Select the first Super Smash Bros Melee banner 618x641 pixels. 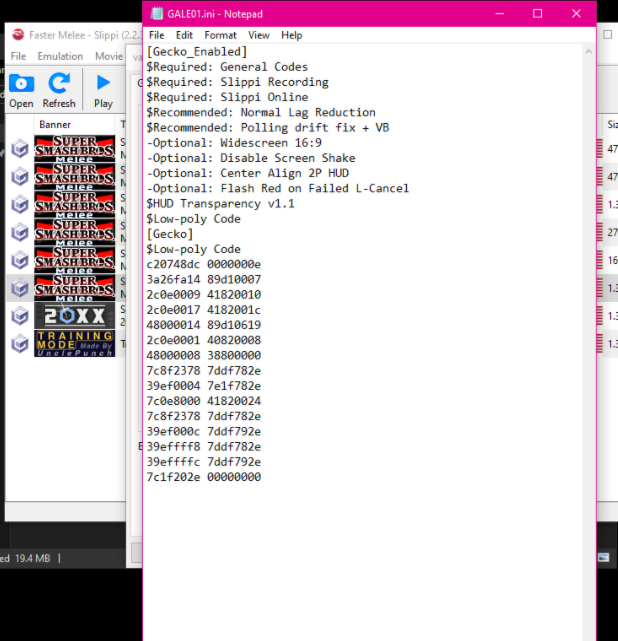pyautogui.click(x=74, y=149)
